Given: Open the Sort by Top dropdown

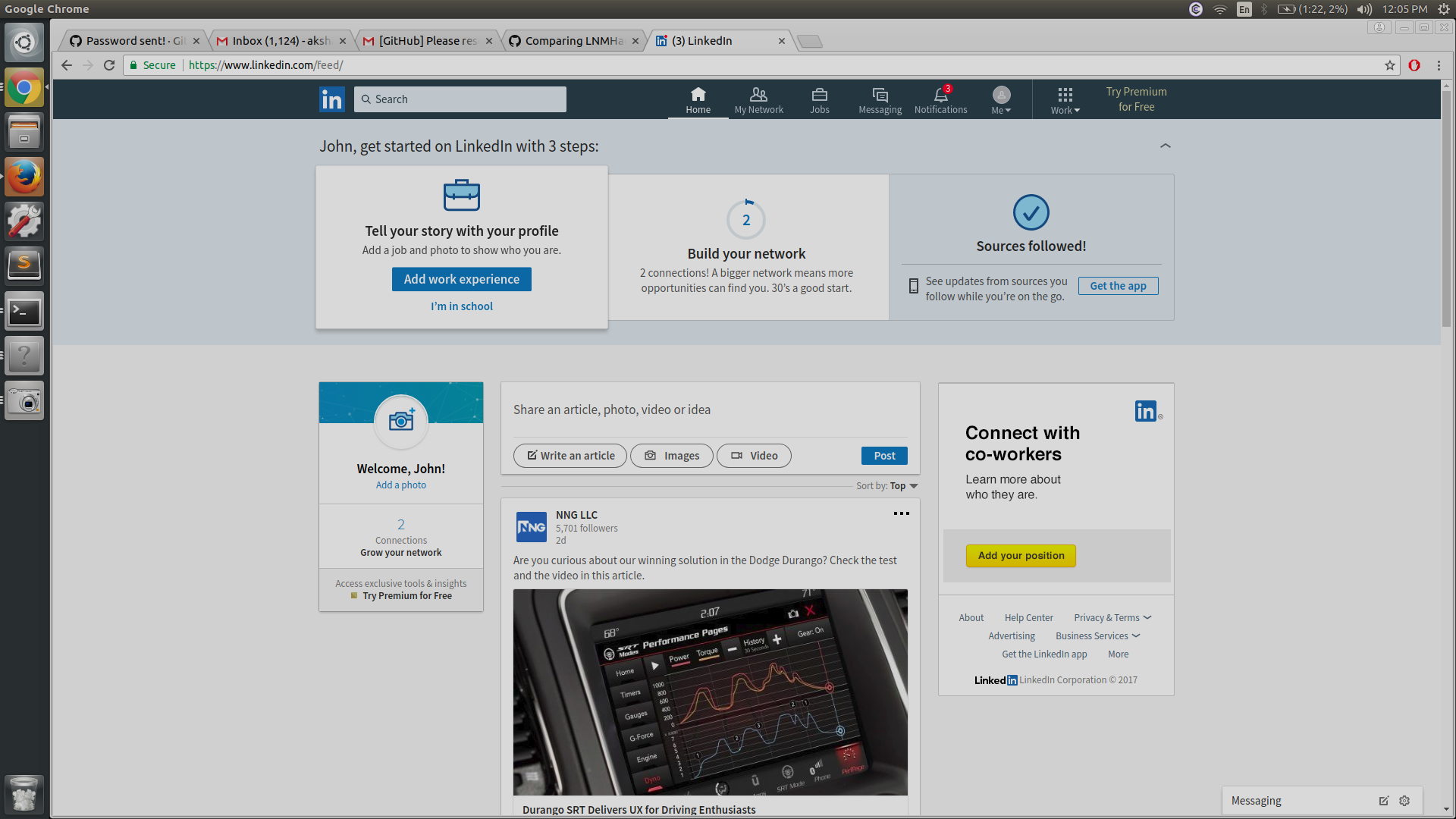Looking at the screenshot, I should pos(902,486).
